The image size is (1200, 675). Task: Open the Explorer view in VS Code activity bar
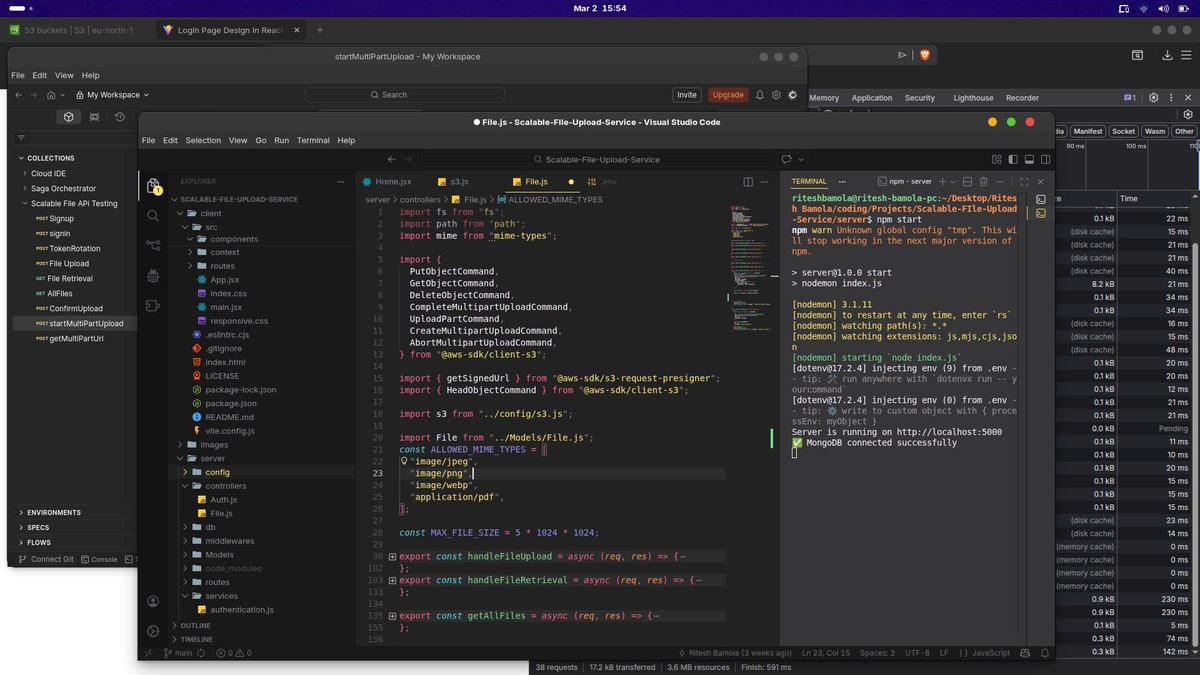pyautogui.click(x=153, y=186)
